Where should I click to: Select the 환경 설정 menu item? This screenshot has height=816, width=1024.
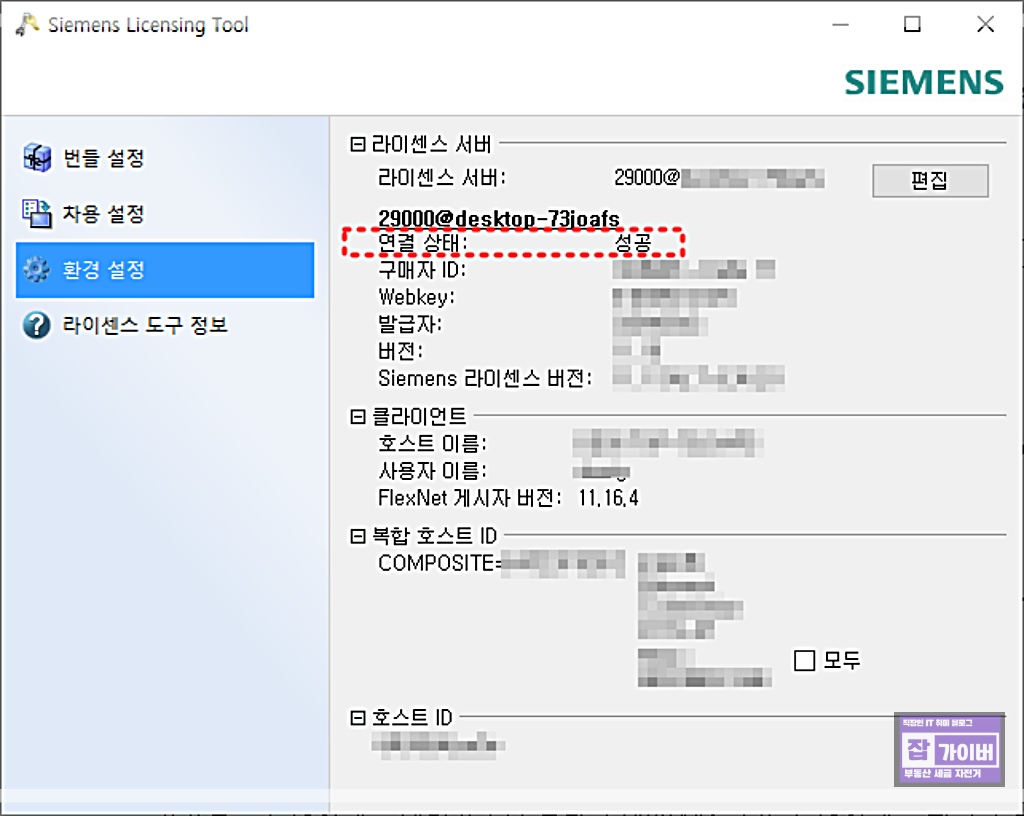[165, 270]
